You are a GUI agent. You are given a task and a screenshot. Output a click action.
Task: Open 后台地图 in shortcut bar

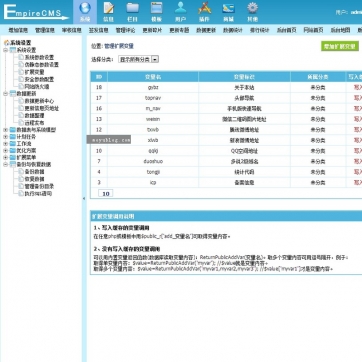[x=340, y=30]
